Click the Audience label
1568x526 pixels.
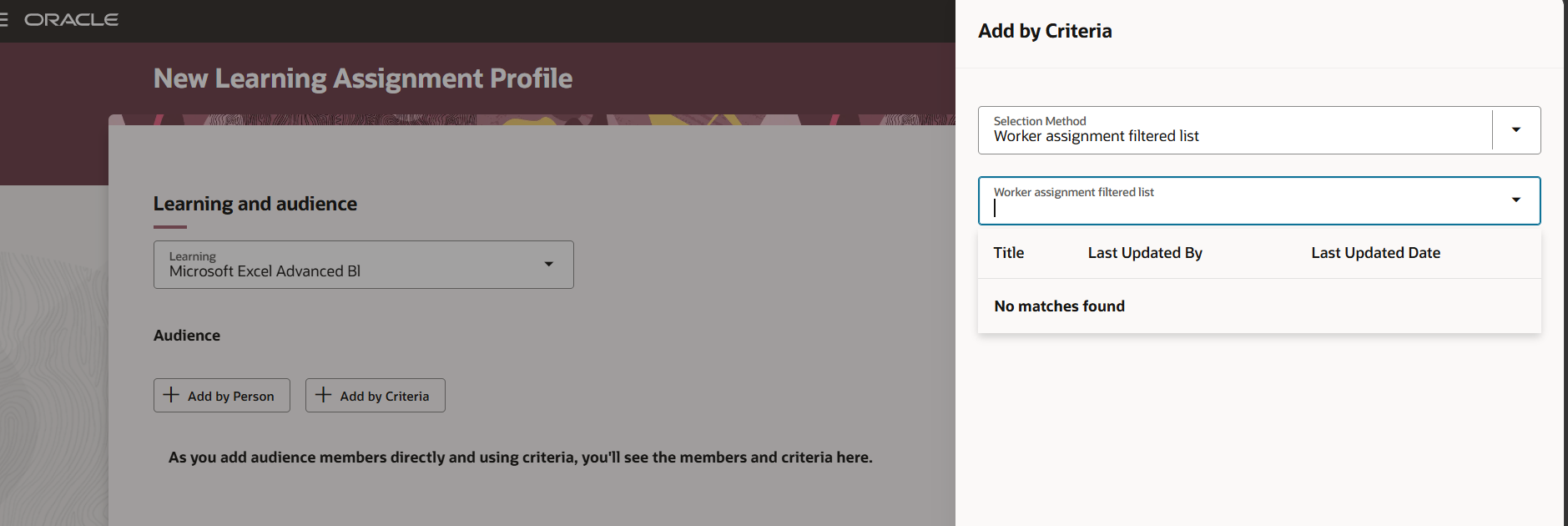(x=187, y=336)
